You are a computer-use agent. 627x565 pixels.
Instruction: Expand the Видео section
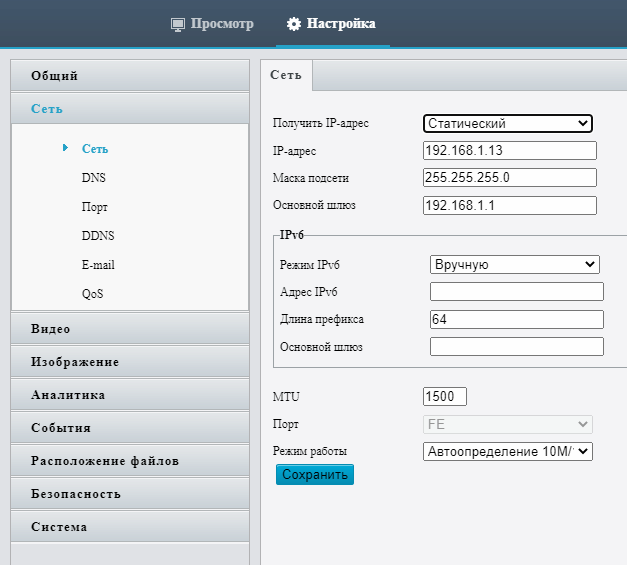[x=130, y=329]
